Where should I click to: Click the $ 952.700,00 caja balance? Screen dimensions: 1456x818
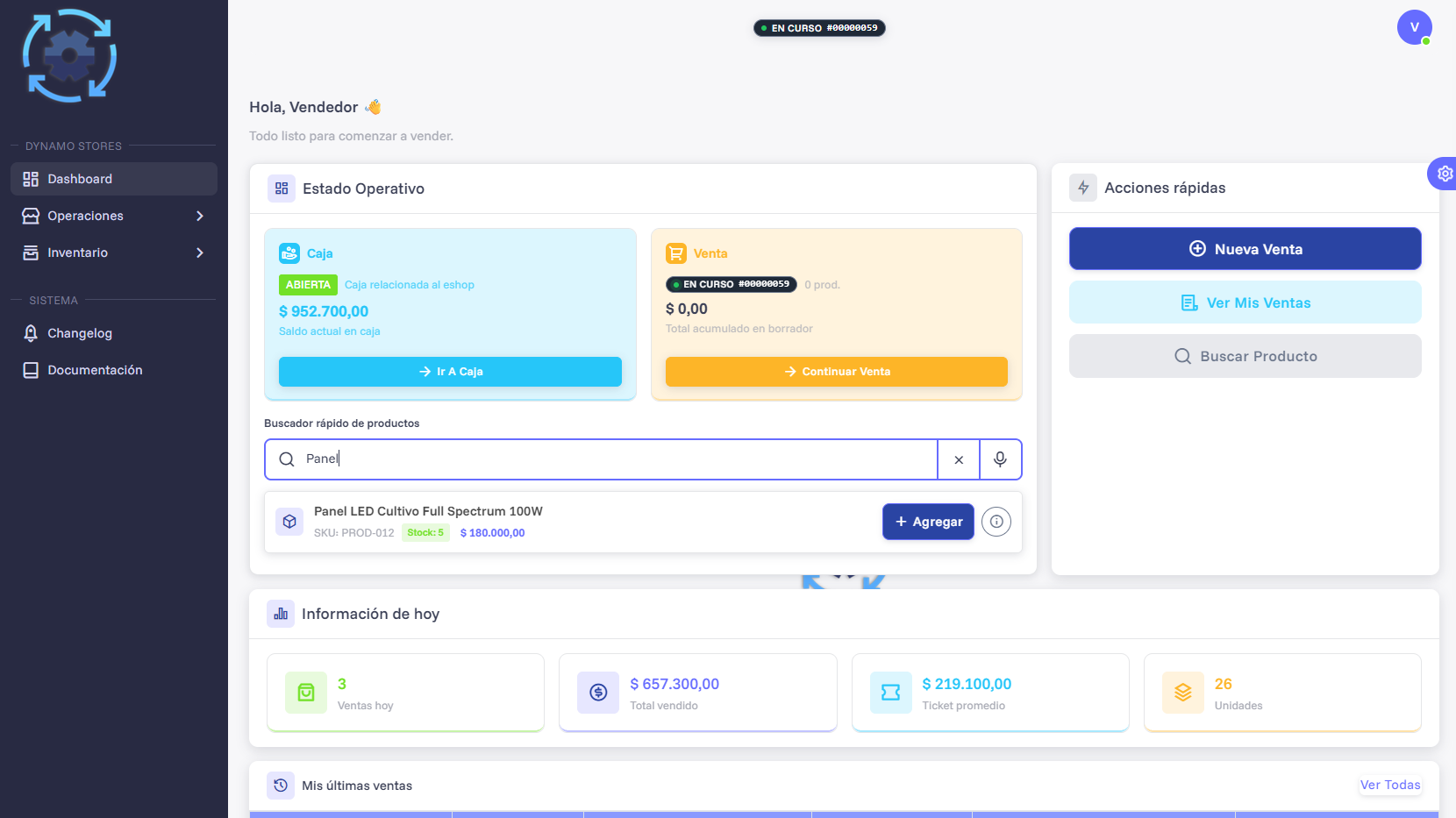point(324,311)
